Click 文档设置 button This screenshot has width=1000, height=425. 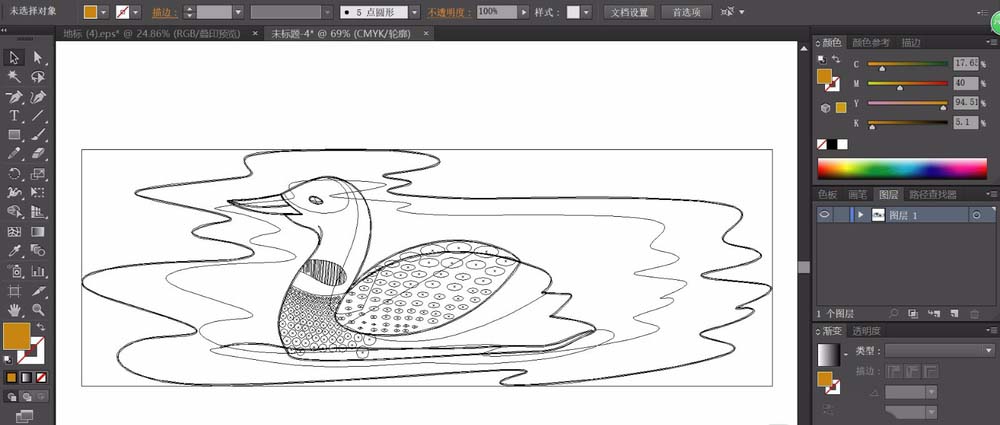[x=629, y=12]
